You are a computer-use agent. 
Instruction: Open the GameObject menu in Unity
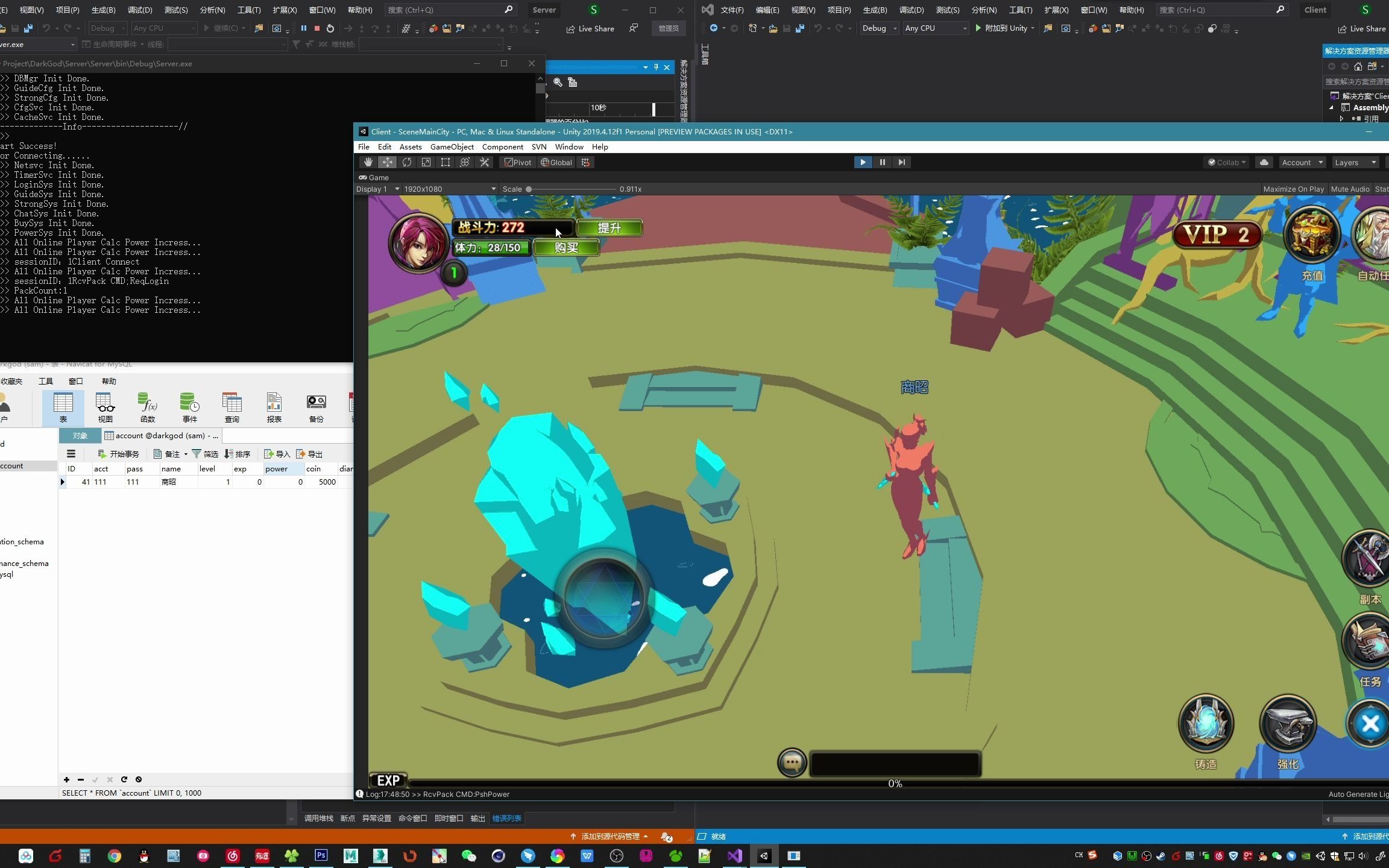tap(452, 146)
